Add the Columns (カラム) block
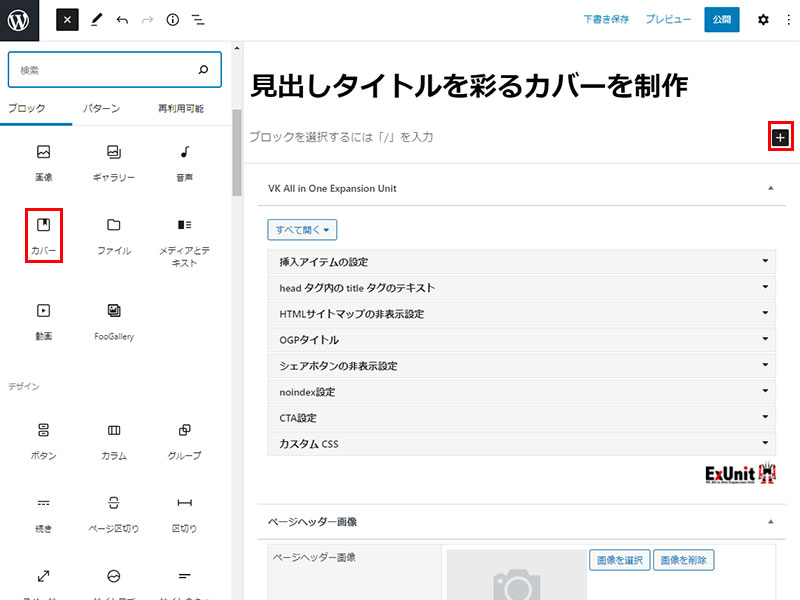This screenshot has height=600, width=800. click(114, 440)
